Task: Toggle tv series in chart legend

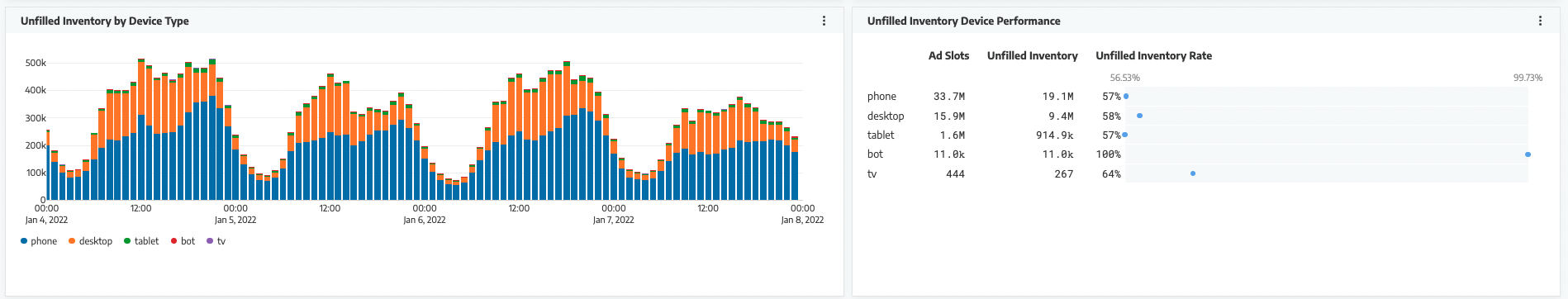Action: pos(216,241)
